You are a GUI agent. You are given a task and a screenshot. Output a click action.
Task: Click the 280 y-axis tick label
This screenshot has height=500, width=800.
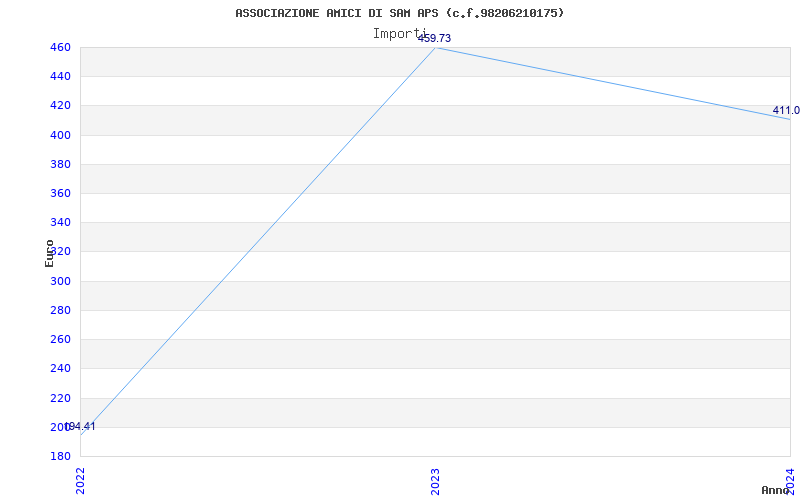(60, 310)
